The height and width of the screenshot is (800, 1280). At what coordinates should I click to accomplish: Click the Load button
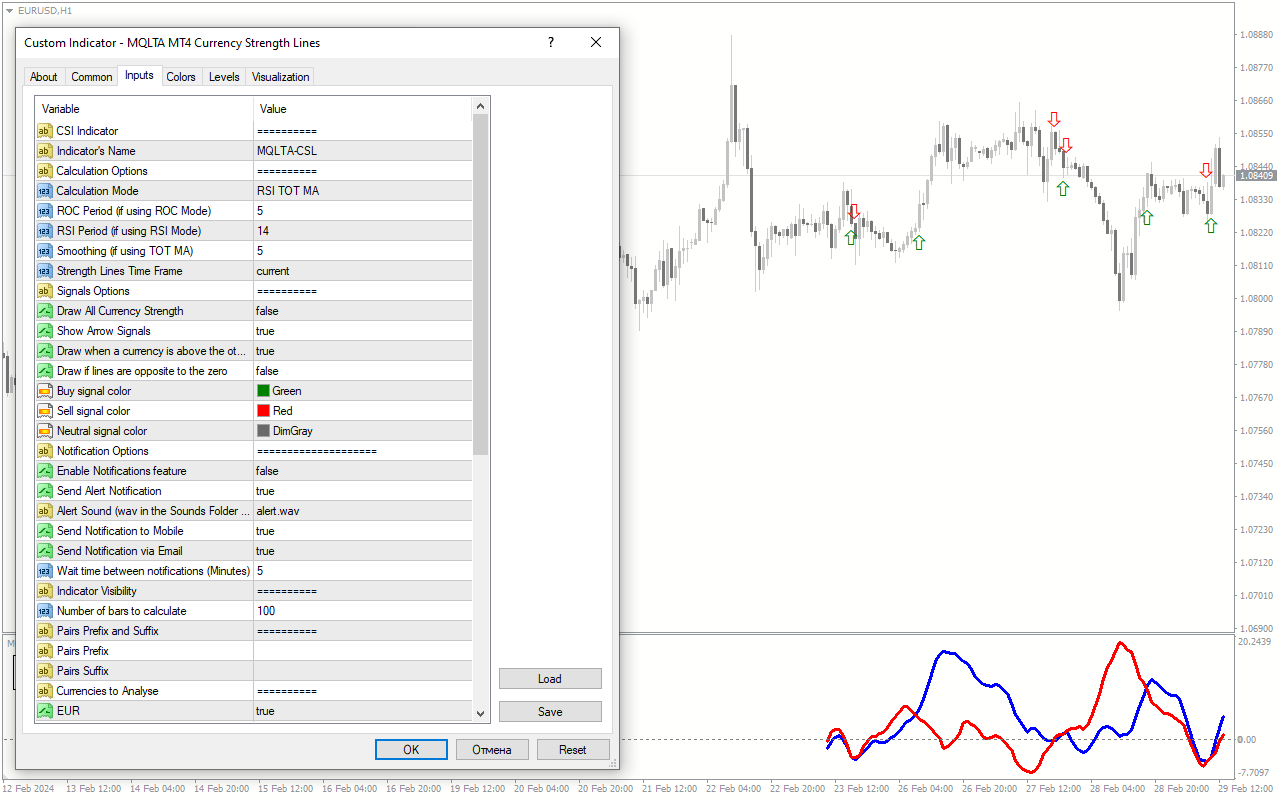pyautogui.click(x=550, y=679)
